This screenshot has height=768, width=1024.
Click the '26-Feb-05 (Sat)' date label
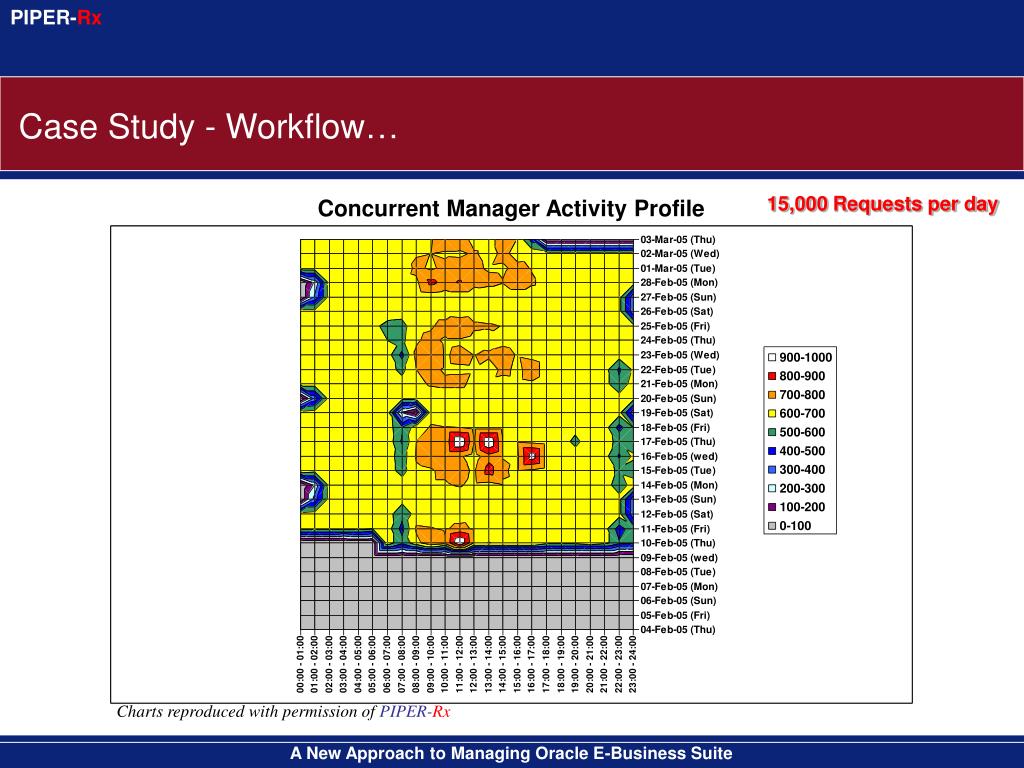pos(677,312)
